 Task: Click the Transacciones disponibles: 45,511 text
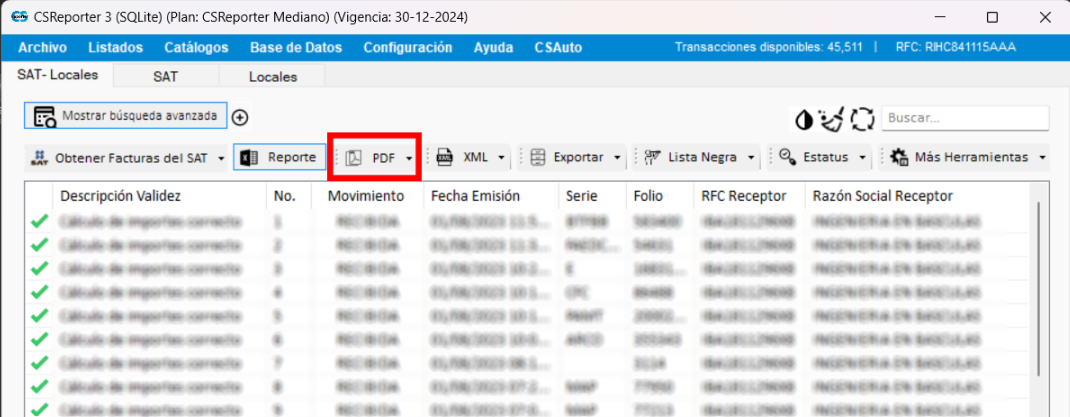[768, 47]
